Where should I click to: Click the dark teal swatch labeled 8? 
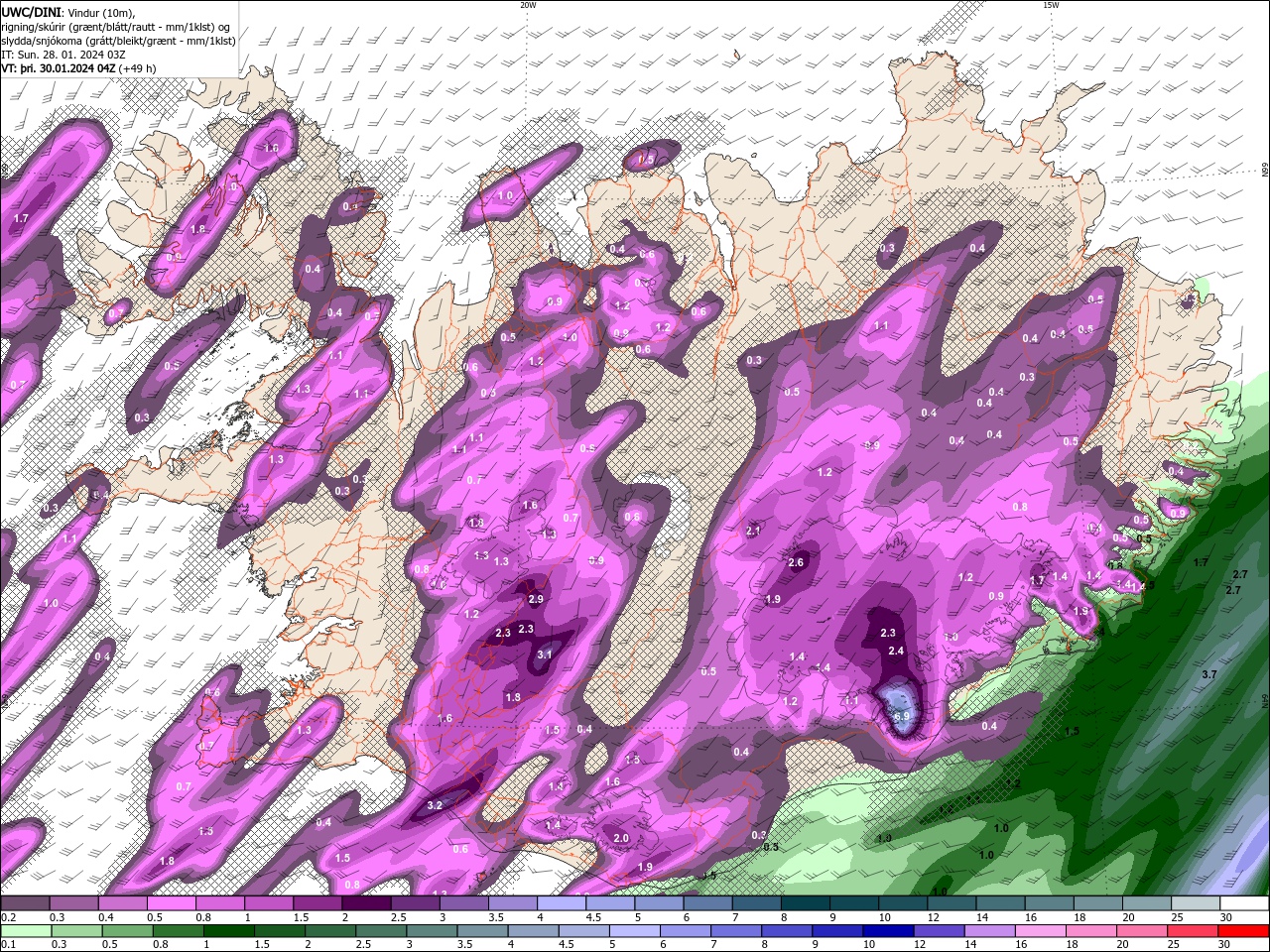[x=806, y=903]
